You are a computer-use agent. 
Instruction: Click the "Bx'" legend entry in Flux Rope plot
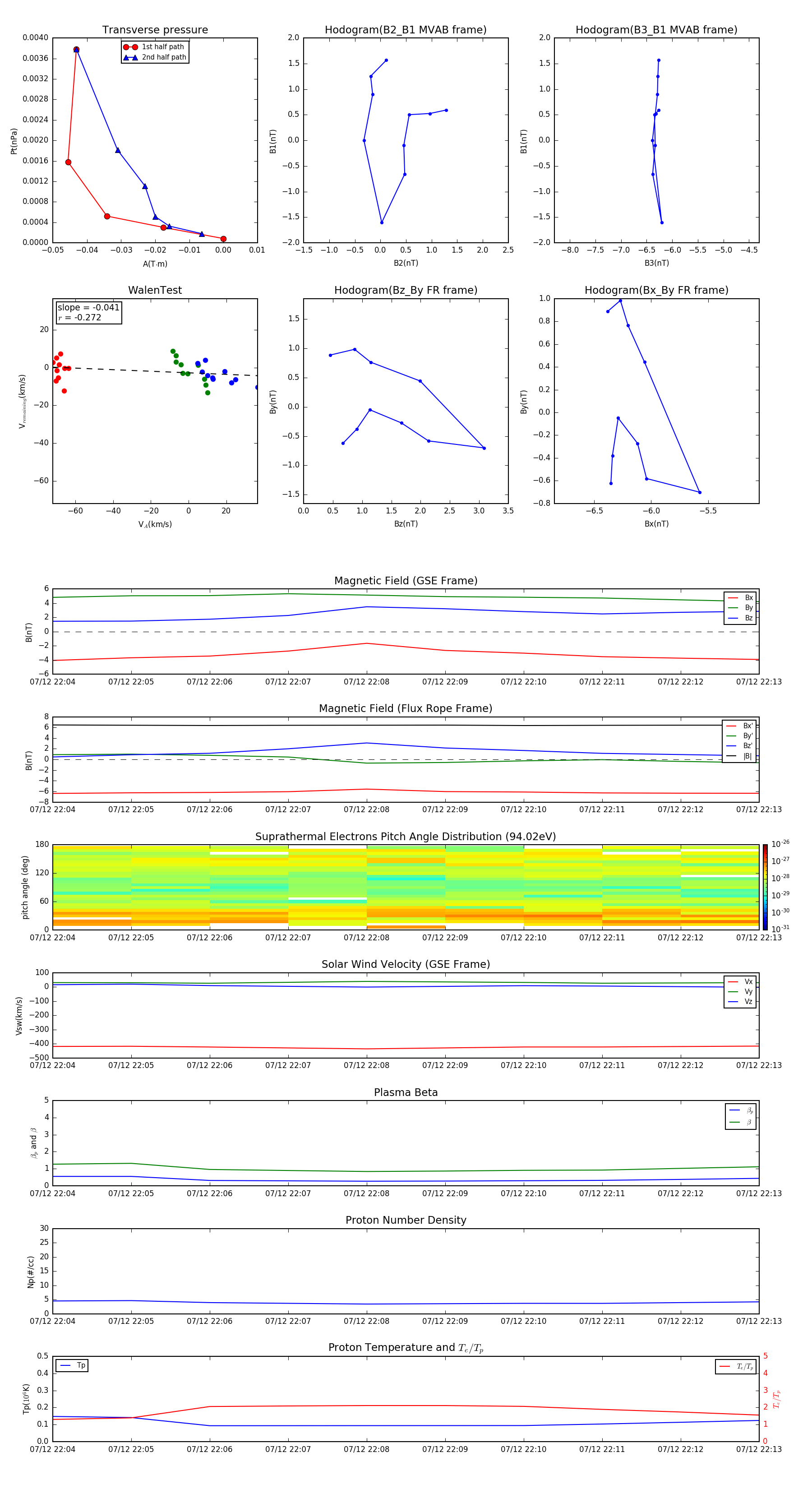pyautogui.click(x=740, y=726)
